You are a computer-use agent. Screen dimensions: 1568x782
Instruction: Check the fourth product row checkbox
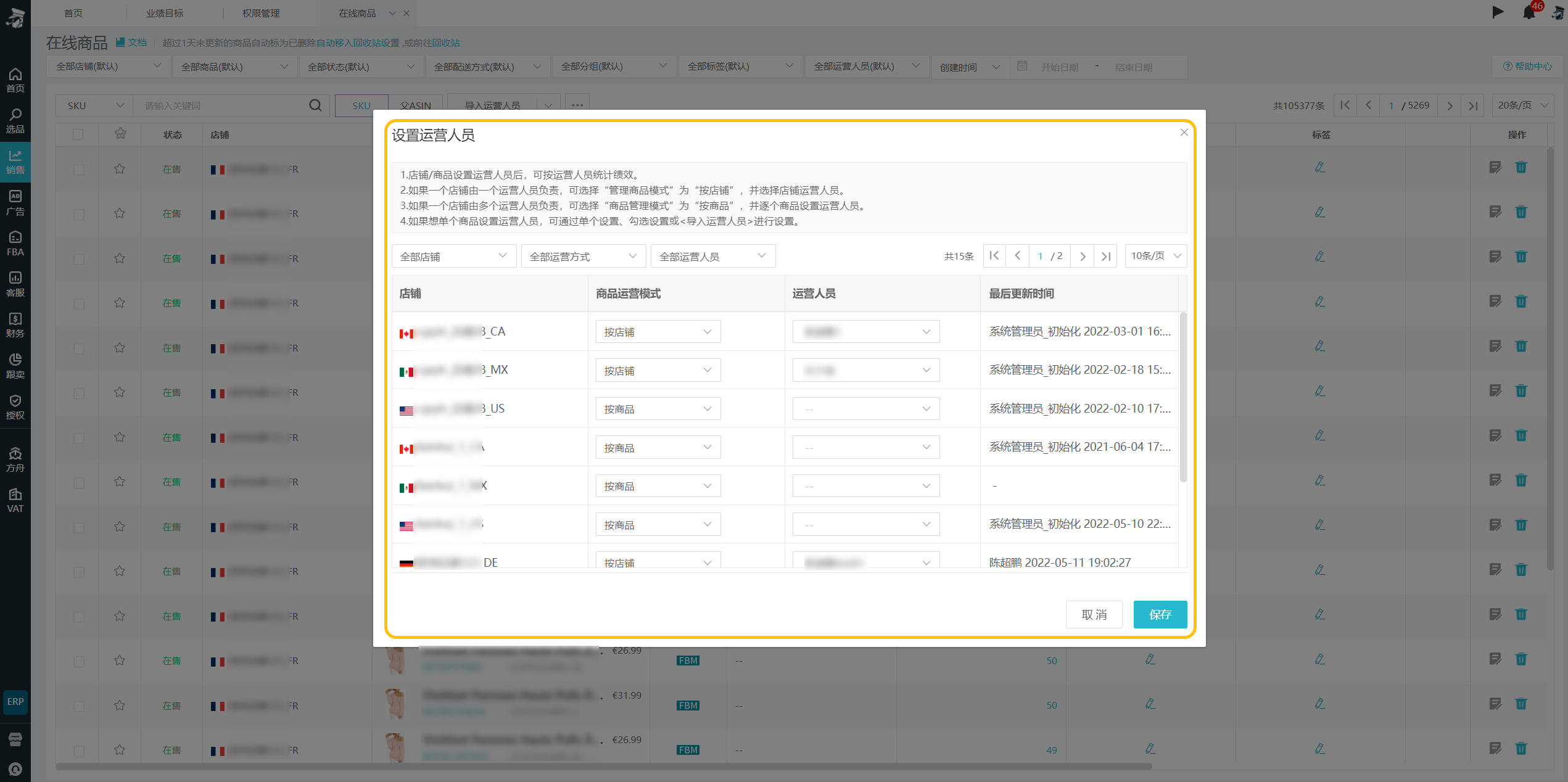(79, 304)
